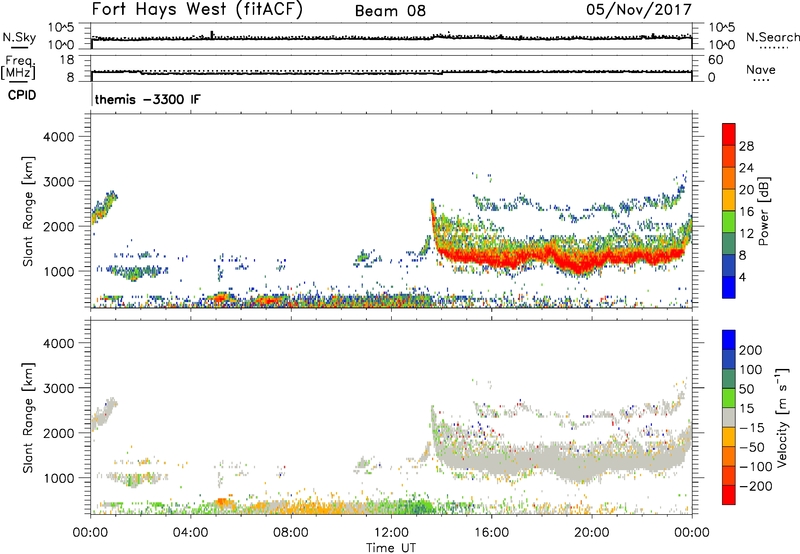Click the "12:00" time axis label
800x554 pixels.
point(391,533)
